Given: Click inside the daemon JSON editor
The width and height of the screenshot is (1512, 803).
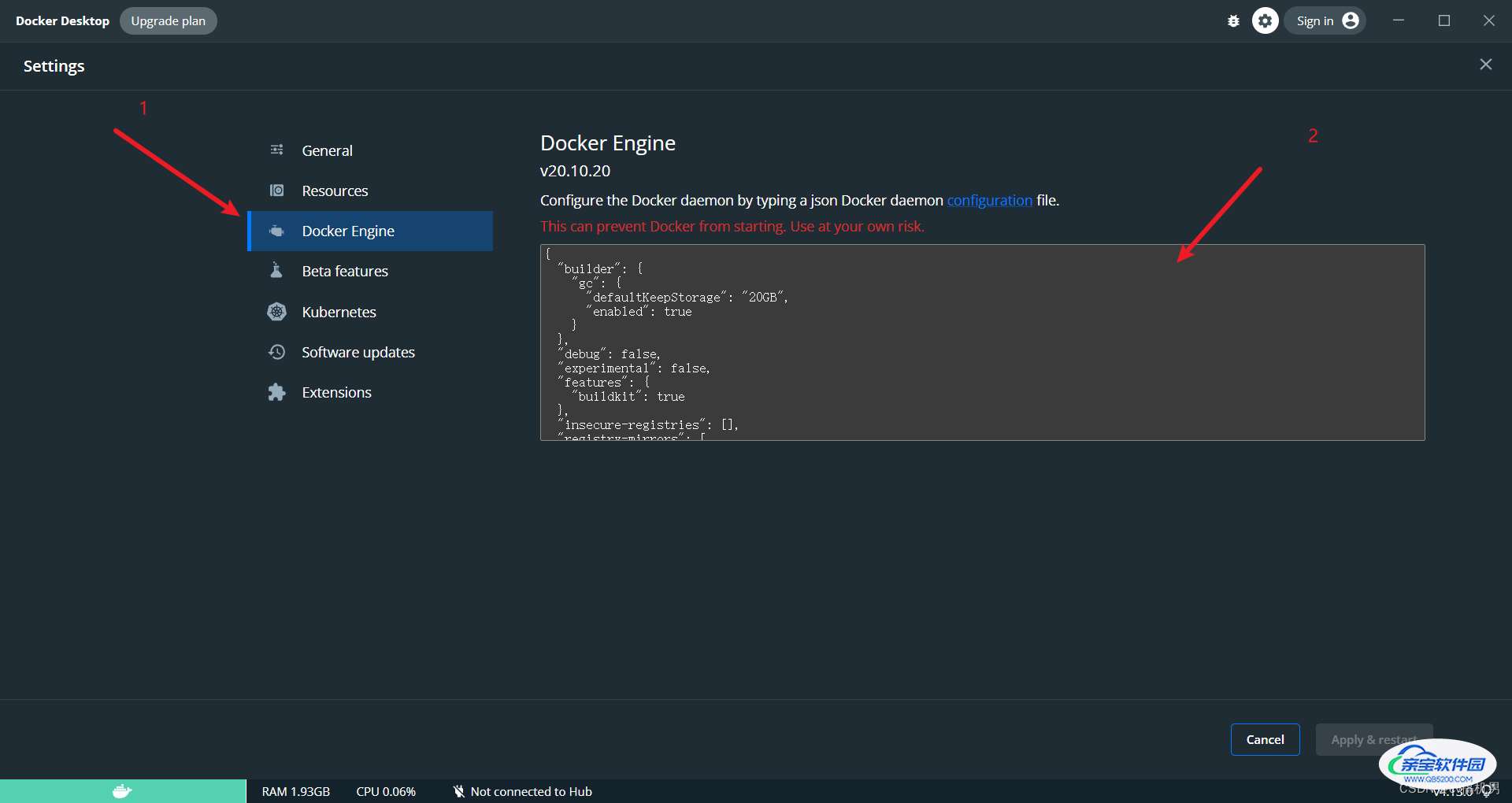Looking at the screenshot, I should coord(982,342).
